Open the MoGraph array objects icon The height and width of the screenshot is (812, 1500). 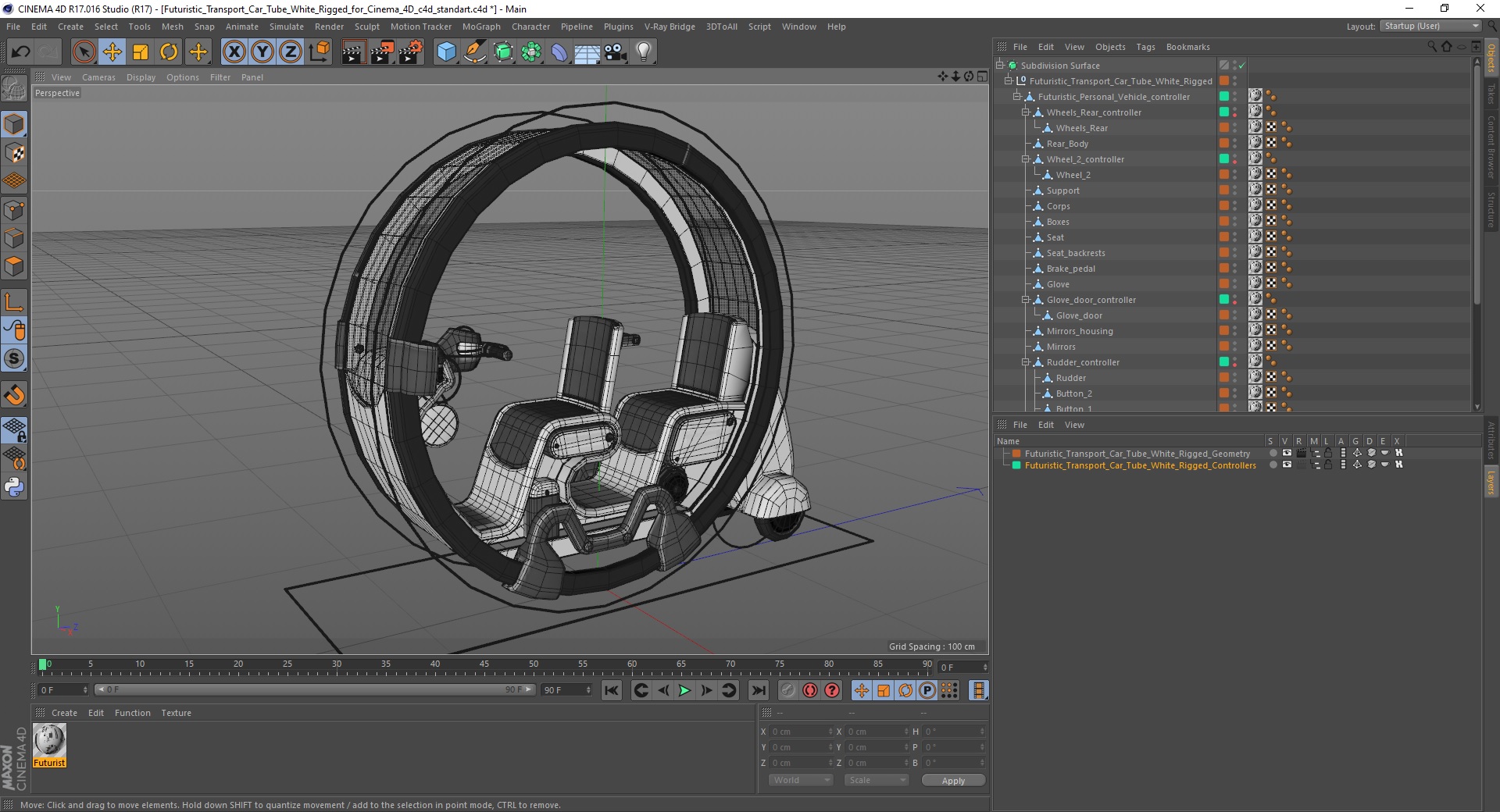click(x=531, y=52)
